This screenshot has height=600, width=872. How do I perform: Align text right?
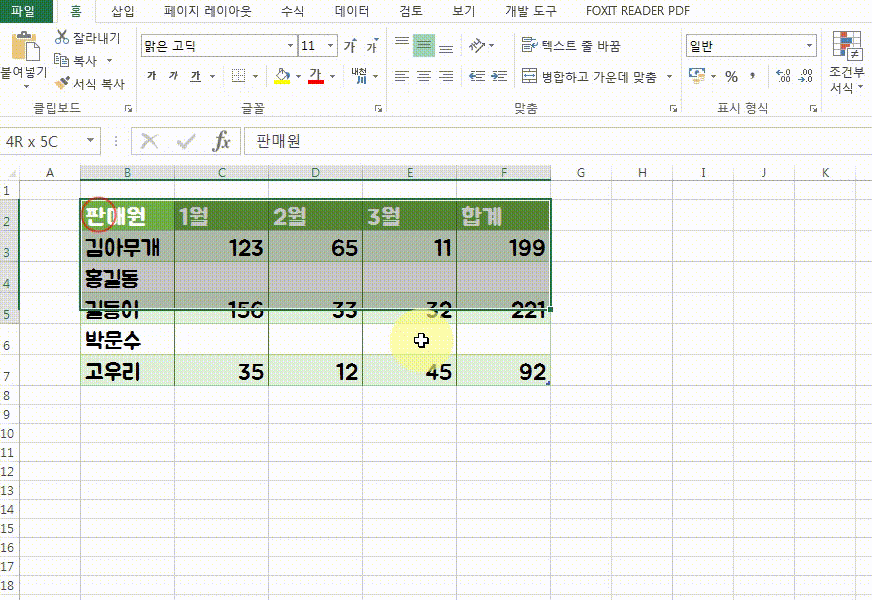pos(446,76)
